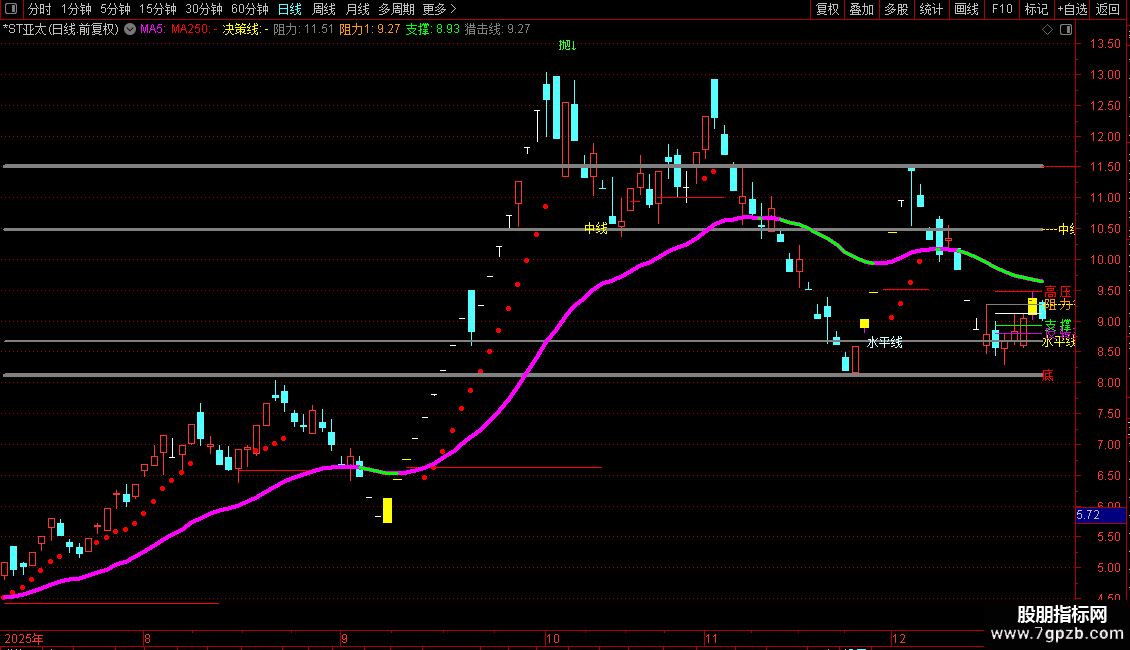Click the month 12 marker on time axis
Screen dimensions: 1130x650
[x=899, y=639]
